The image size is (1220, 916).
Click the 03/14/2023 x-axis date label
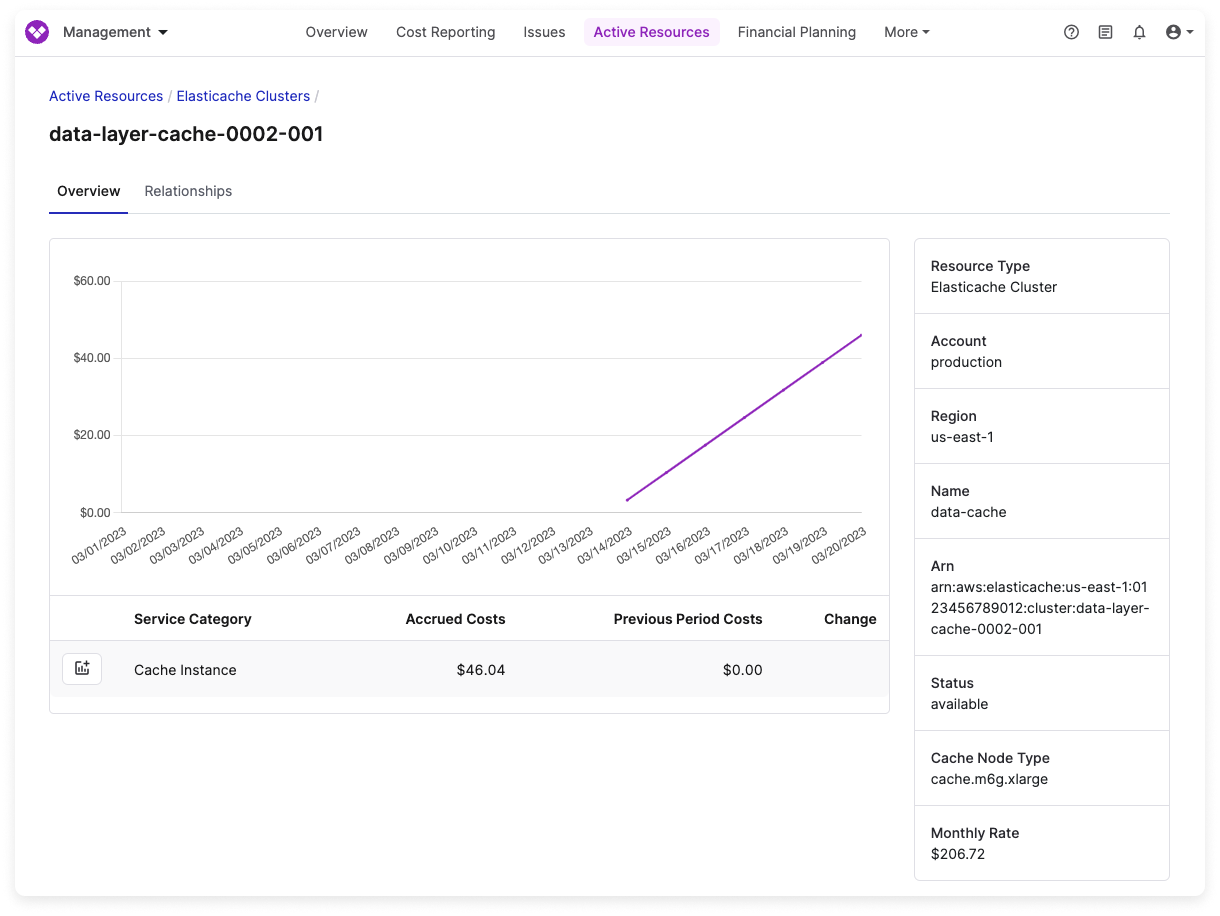tap(604, 546)
